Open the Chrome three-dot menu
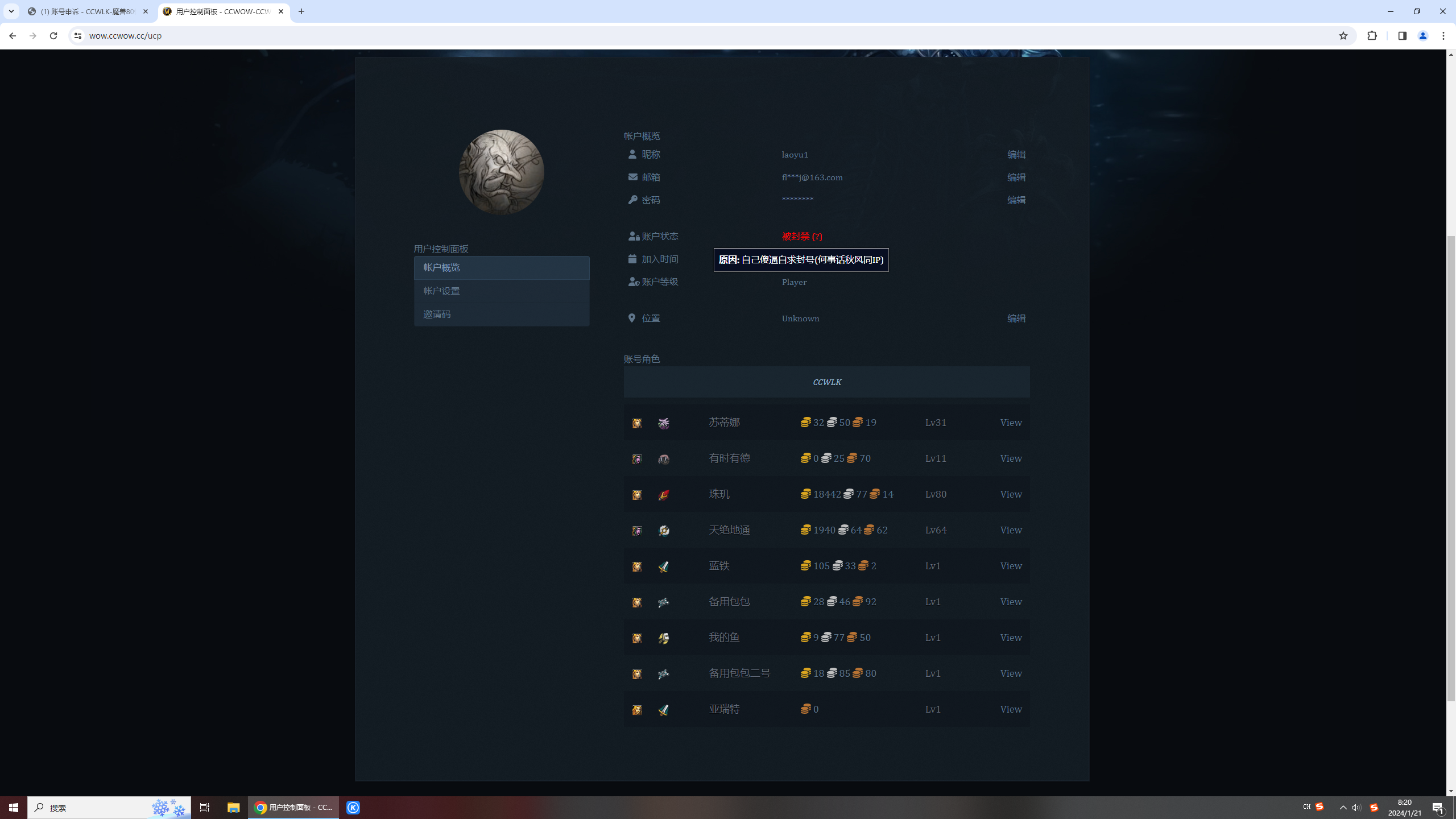The image size is (1456, 819). pos(1443,36)
